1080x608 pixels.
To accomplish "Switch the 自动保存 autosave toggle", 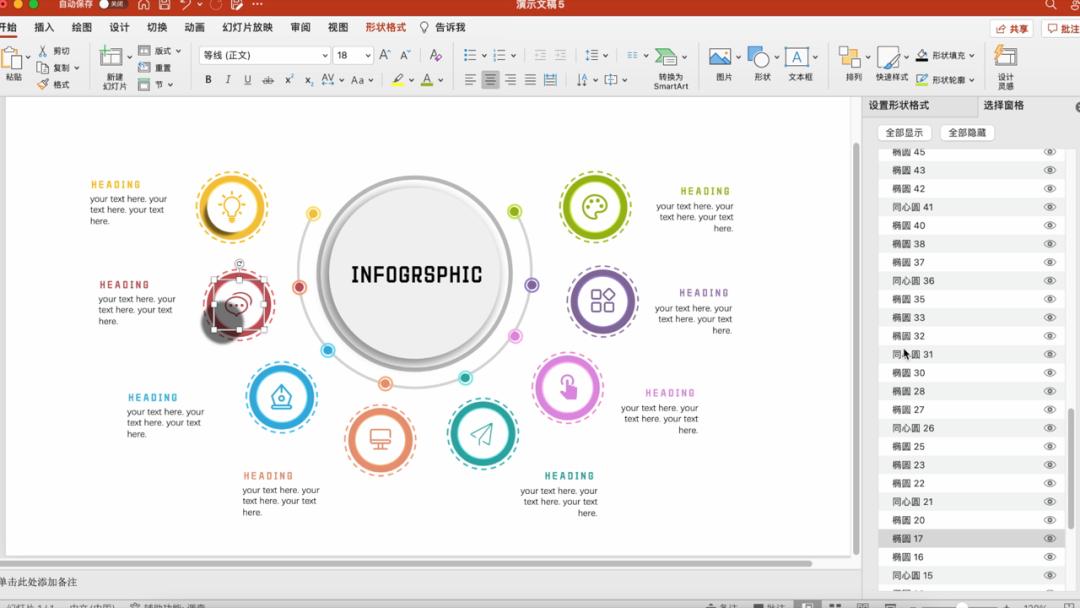I will (x=111, y=5).
